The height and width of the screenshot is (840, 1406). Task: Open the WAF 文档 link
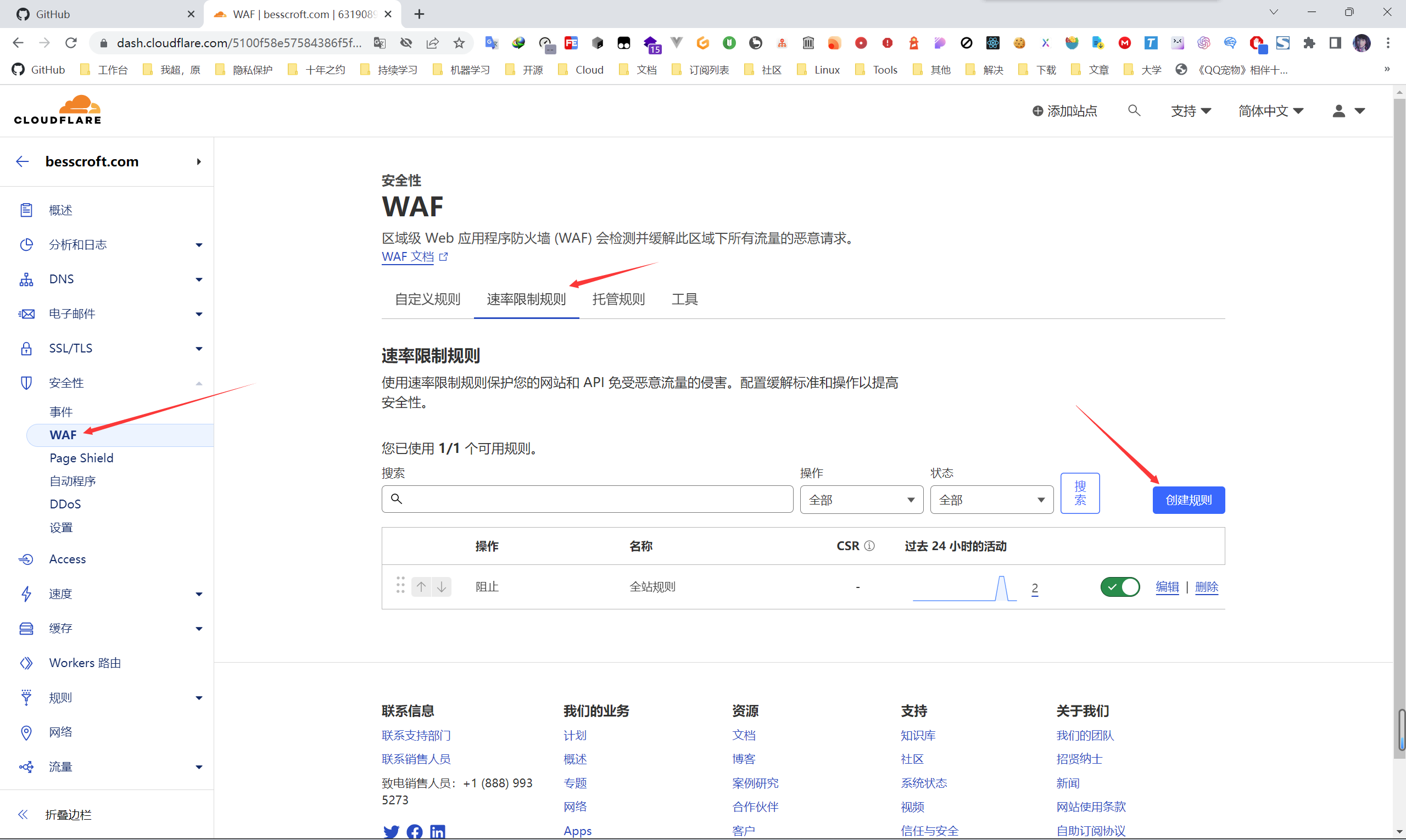pos(415,256)
